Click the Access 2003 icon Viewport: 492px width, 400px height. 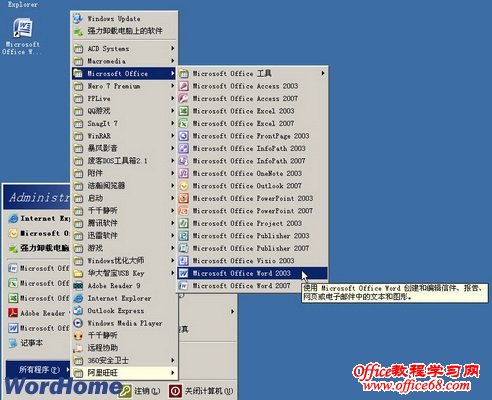pos(184,86)
